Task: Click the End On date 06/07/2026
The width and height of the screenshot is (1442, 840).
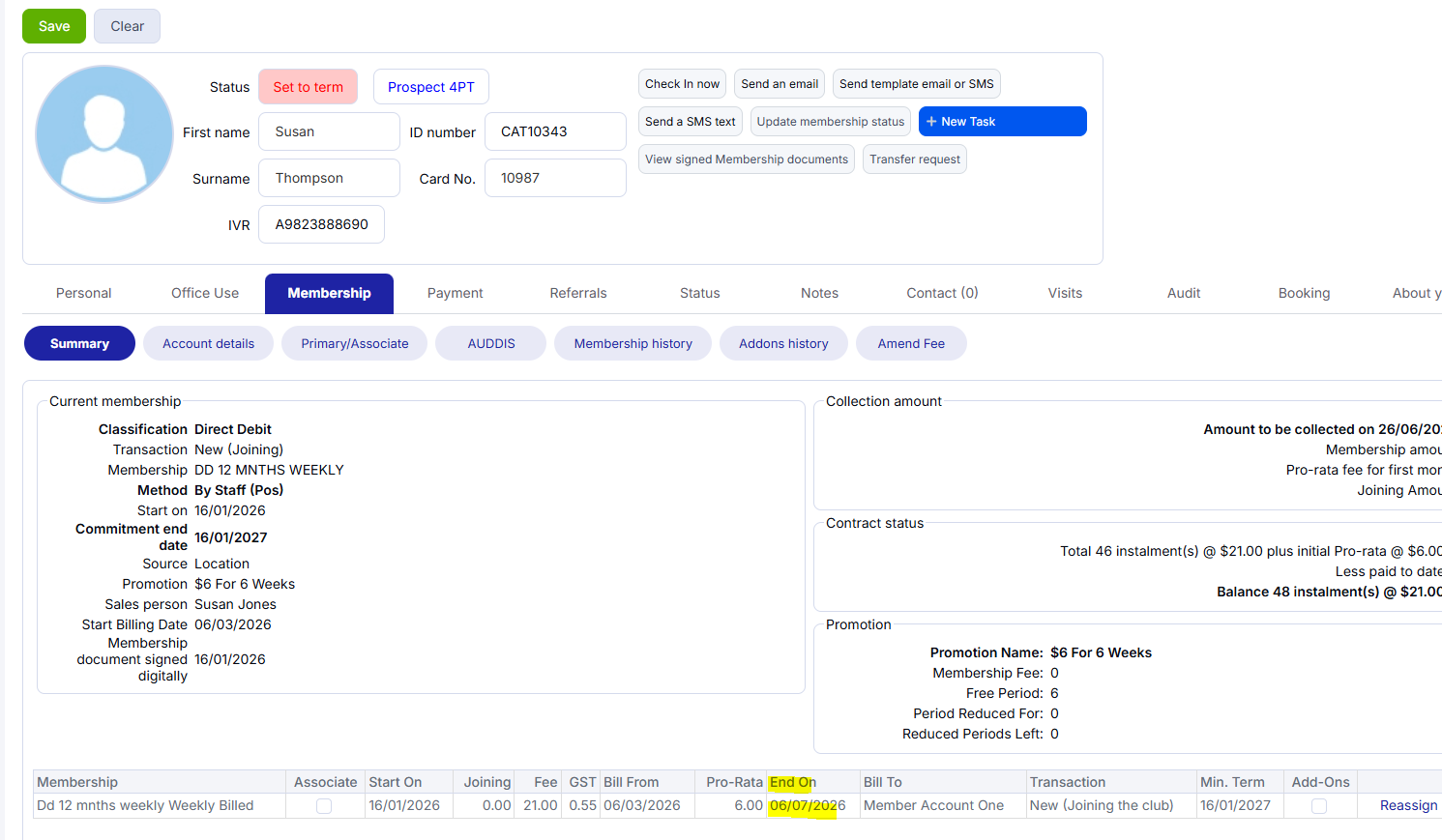Action: (x=808, y=805)
